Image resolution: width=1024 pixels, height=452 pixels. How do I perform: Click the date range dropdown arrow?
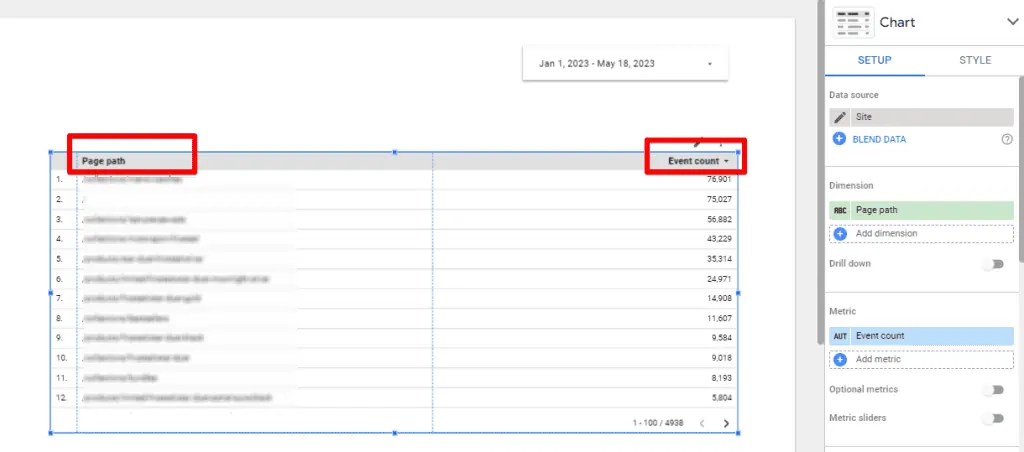(710, 64)
